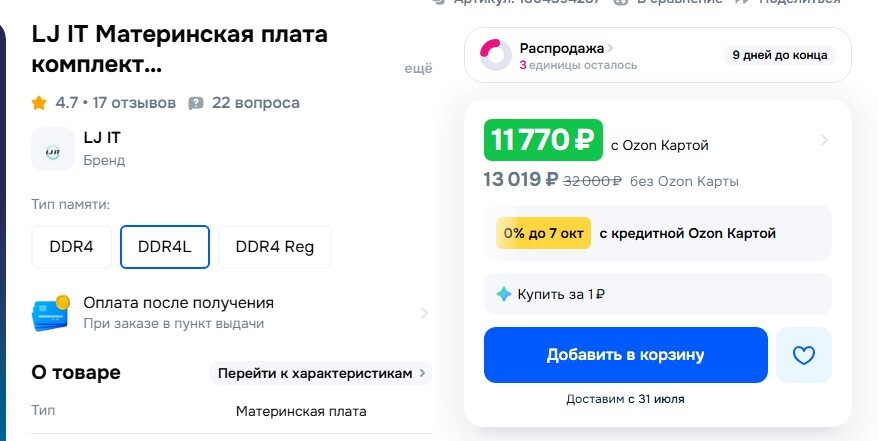The image size is (879, 441).
Task: Open the 17 отзывов reviews link
Action: [135, 103]
